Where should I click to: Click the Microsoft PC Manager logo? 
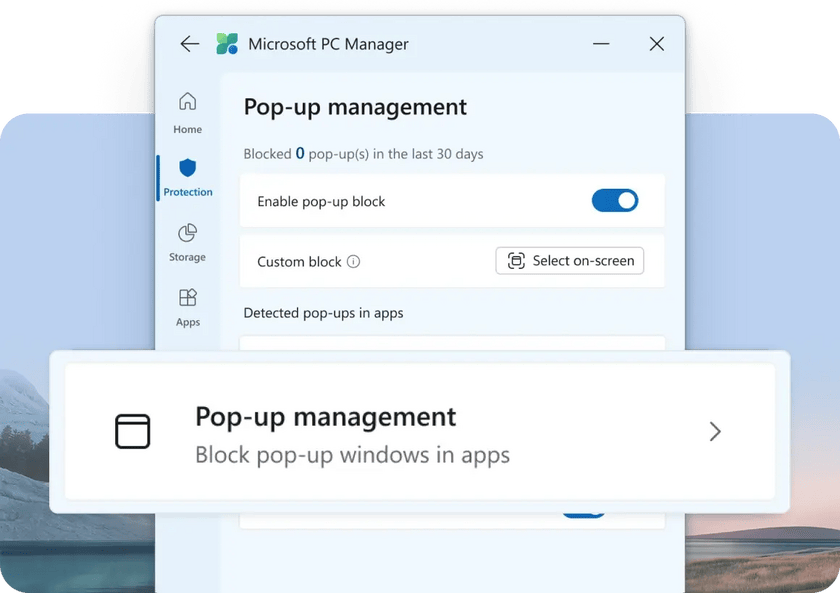pos(227,44)
